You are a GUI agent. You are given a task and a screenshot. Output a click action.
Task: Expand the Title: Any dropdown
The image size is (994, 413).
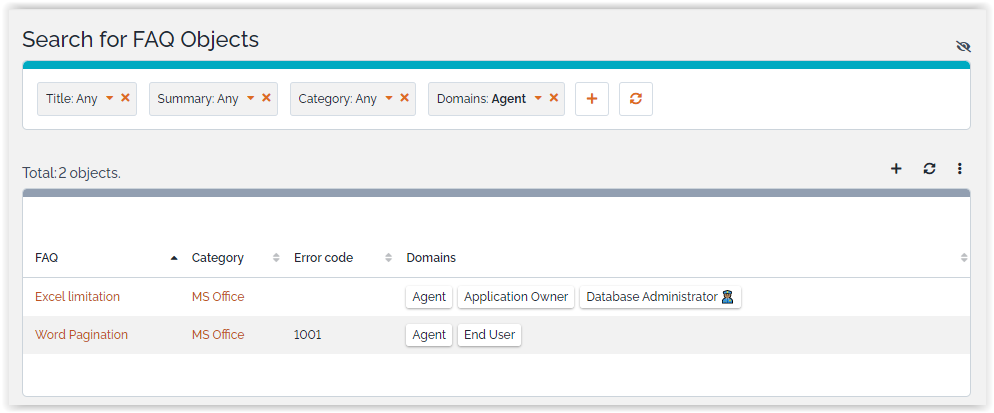pyautogui.click(x=110, y=98)
